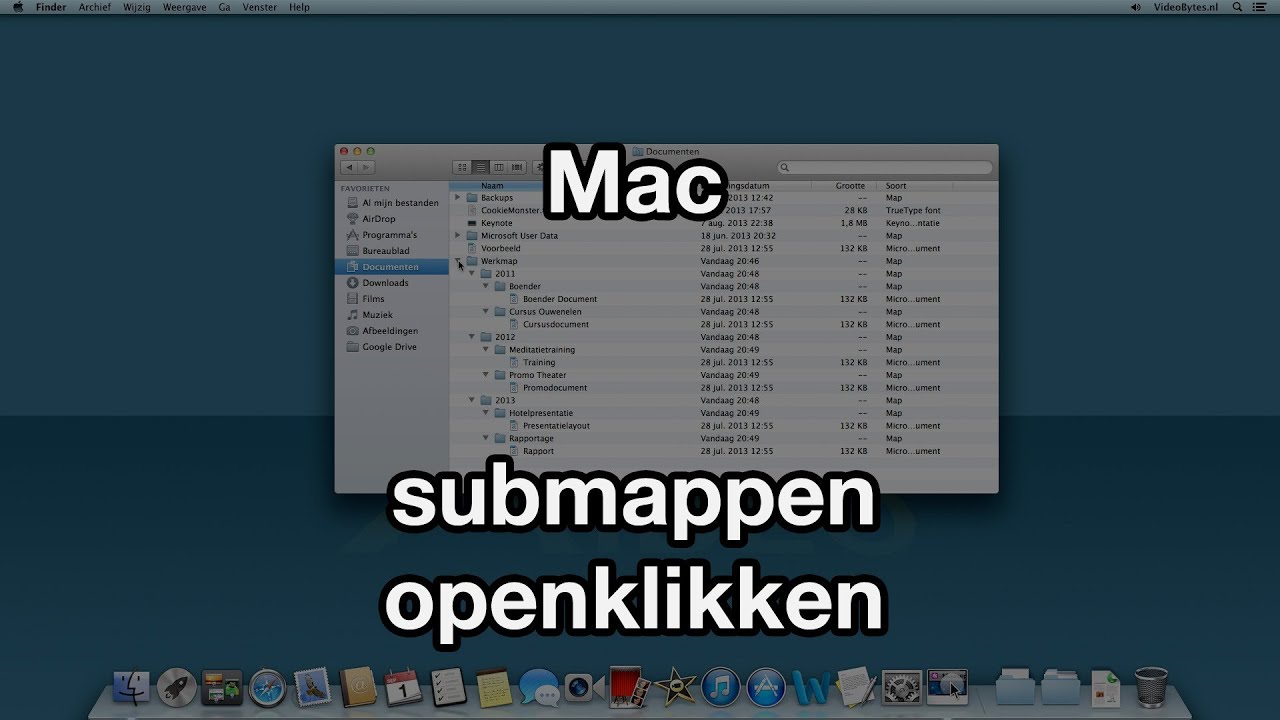
Task: Open Safari compass icon in dock
Action: (267, 688)
